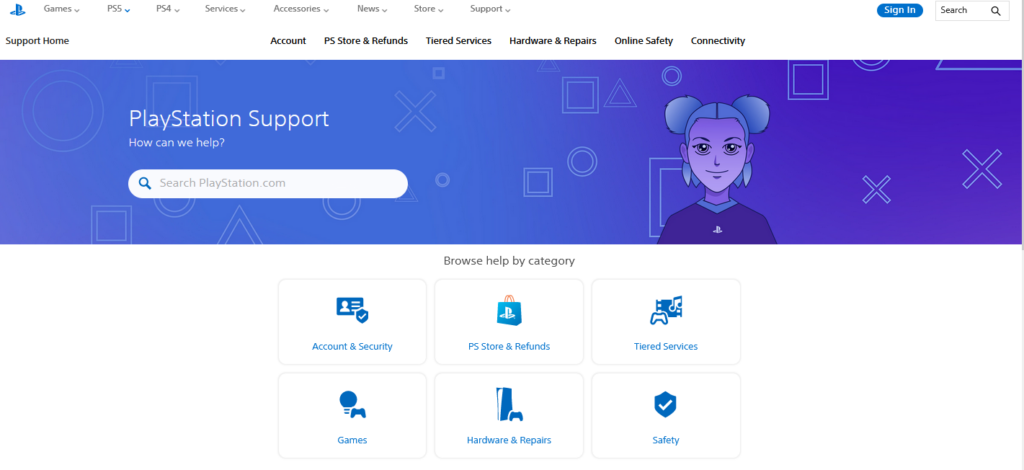Open the Online Safety tab
The image size is (1024, 470).
click(643, 40)
